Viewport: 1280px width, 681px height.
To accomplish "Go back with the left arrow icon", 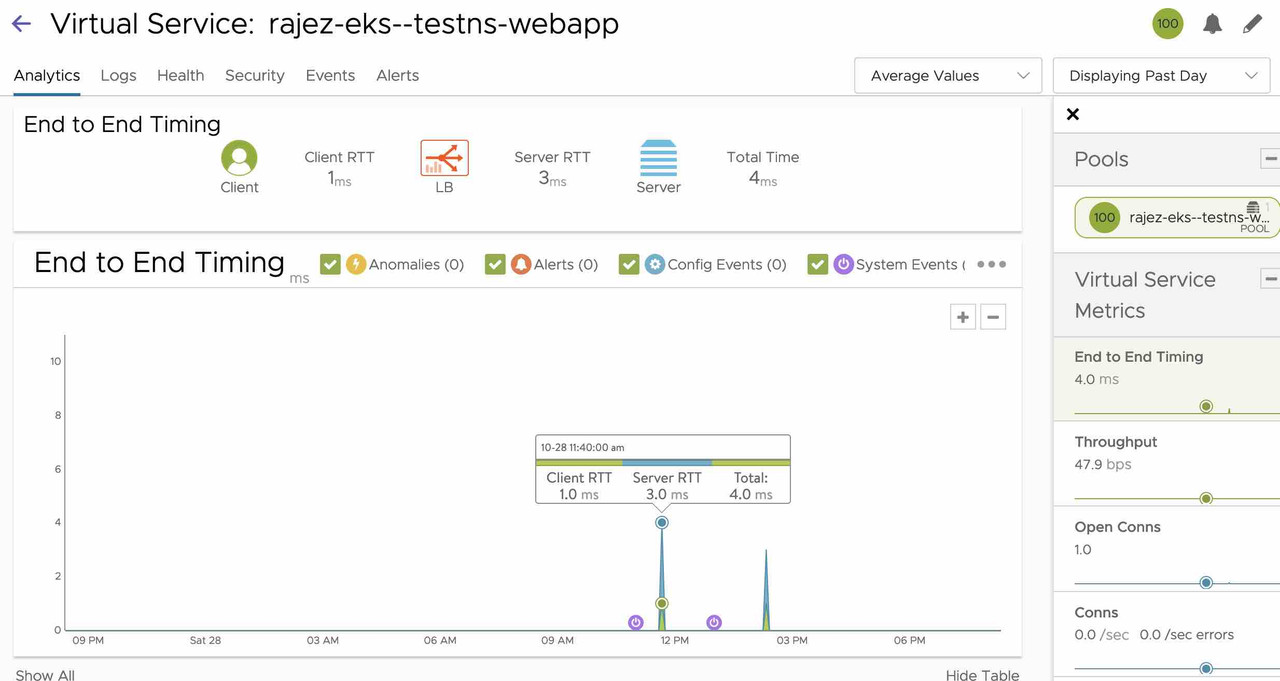I will (x=21, y=24).
